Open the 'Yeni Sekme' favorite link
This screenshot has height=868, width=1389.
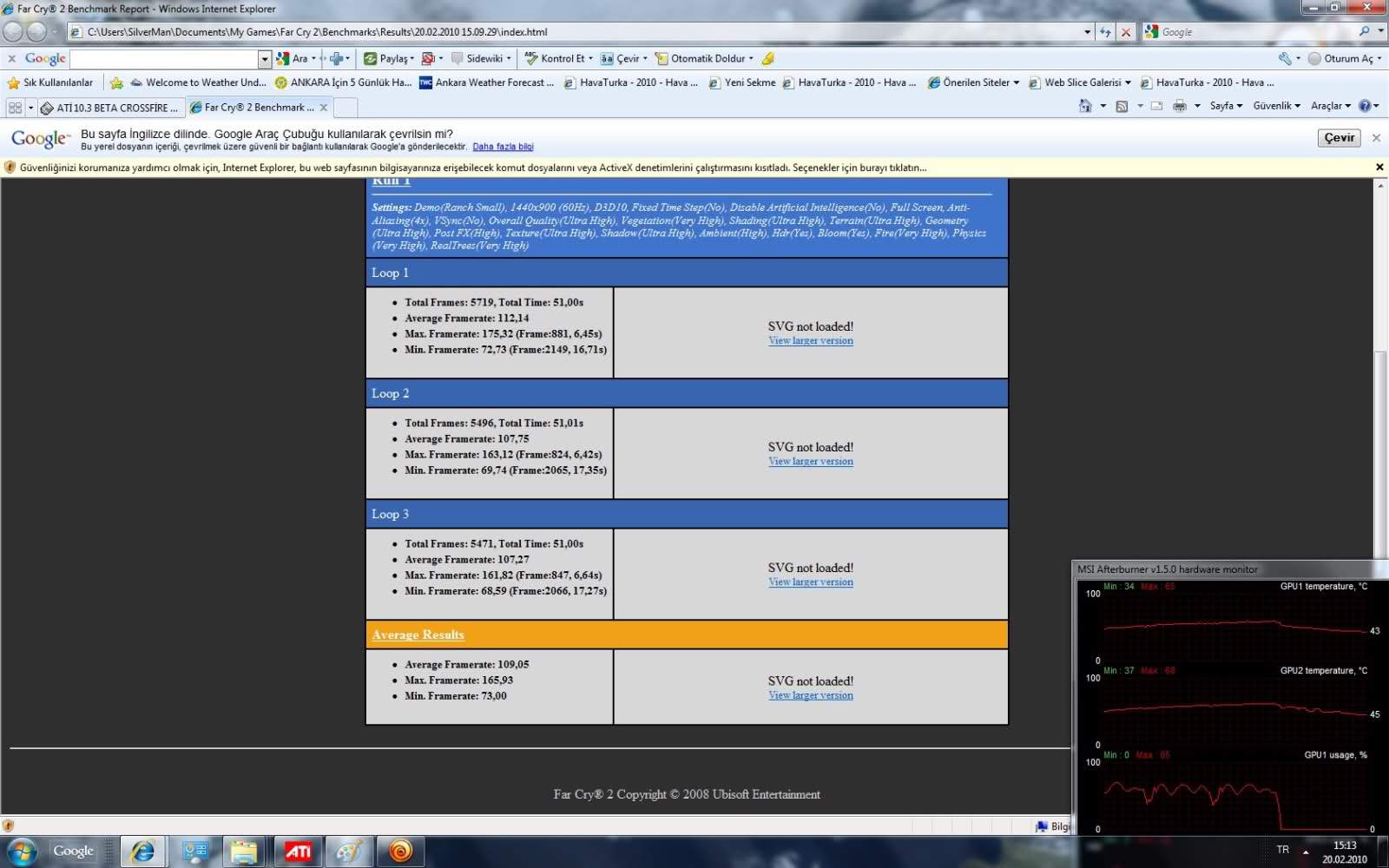742,82
